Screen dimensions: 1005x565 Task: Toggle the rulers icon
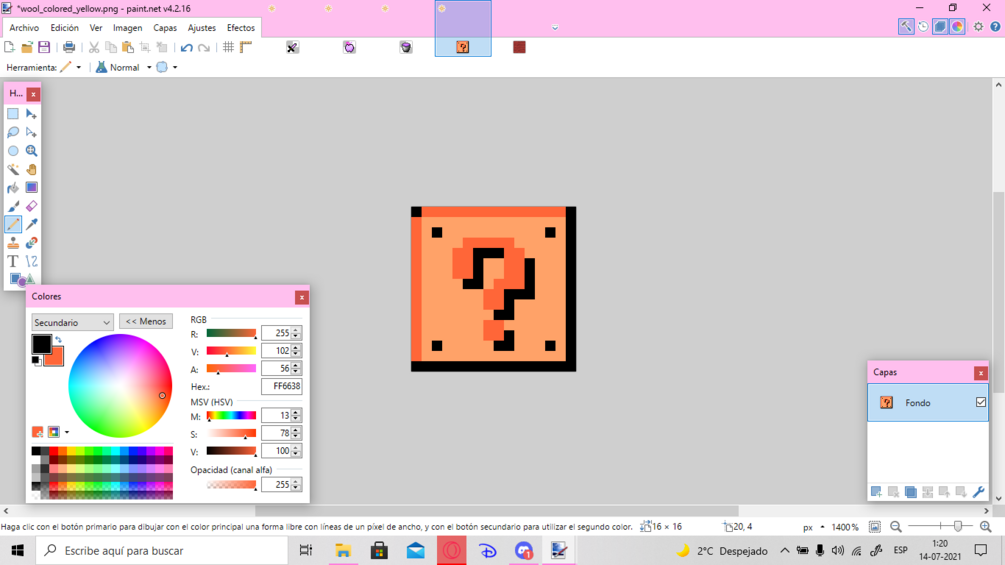(x=245, y=47)
